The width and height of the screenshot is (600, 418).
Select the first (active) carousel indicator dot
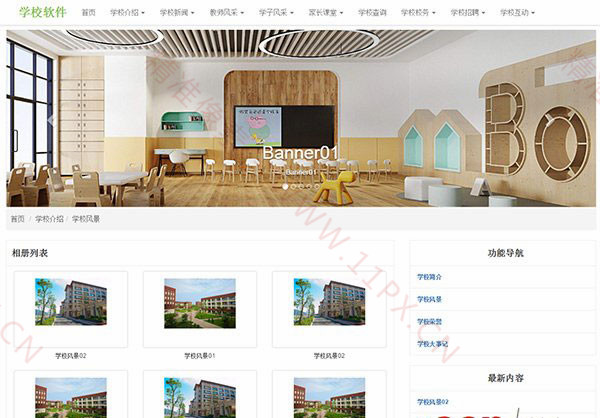(285, 187)
